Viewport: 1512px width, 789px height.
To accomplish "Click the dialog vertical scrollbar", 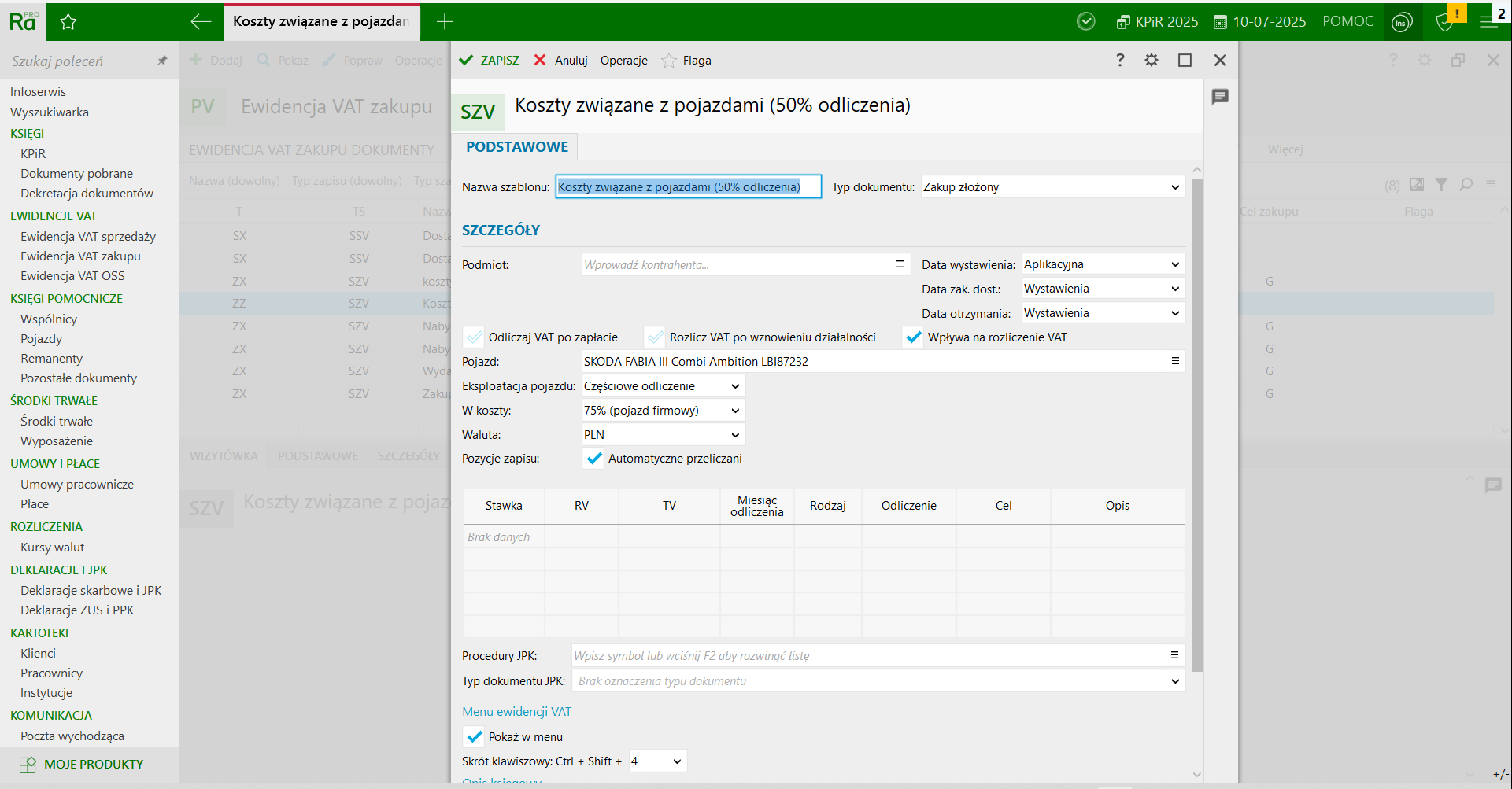I will click(x=1197, y=425).
